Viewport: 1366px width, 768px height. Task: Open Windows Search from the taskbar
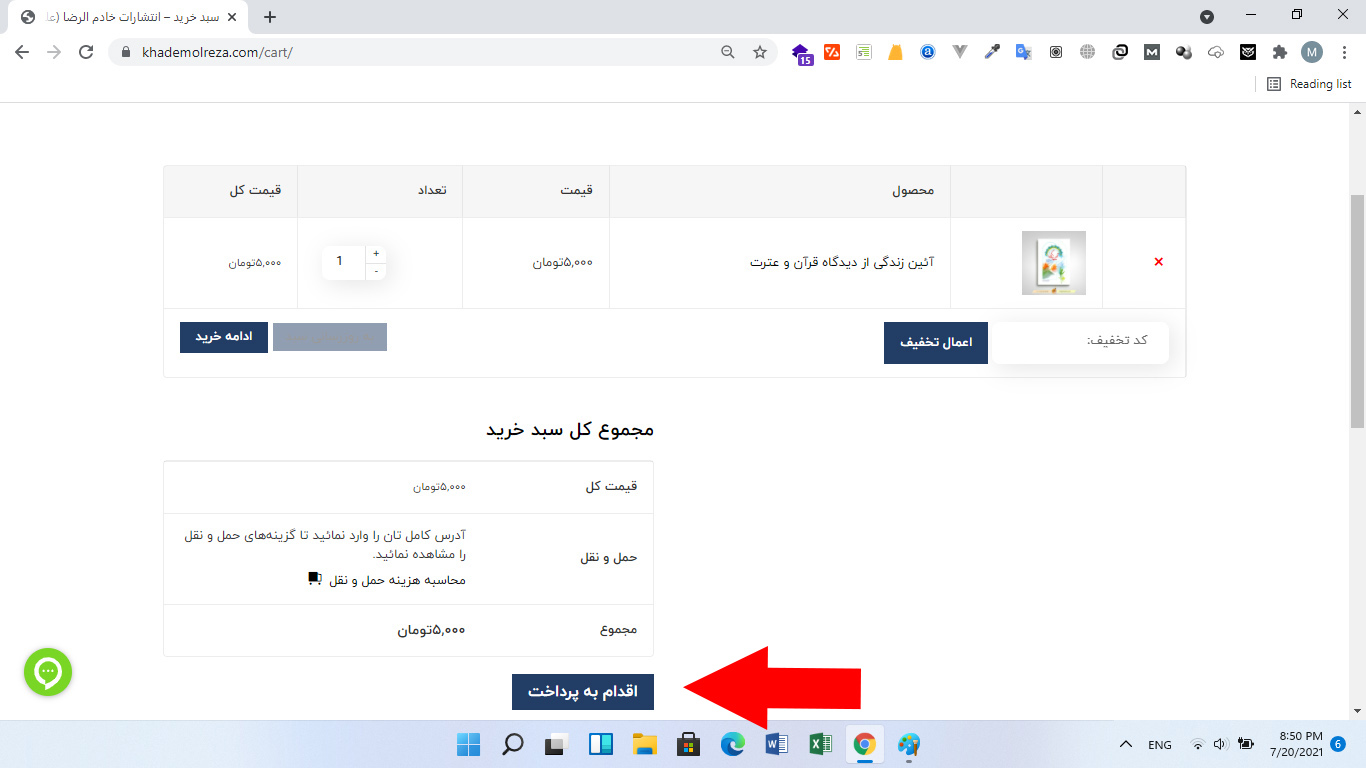point(512,744)
